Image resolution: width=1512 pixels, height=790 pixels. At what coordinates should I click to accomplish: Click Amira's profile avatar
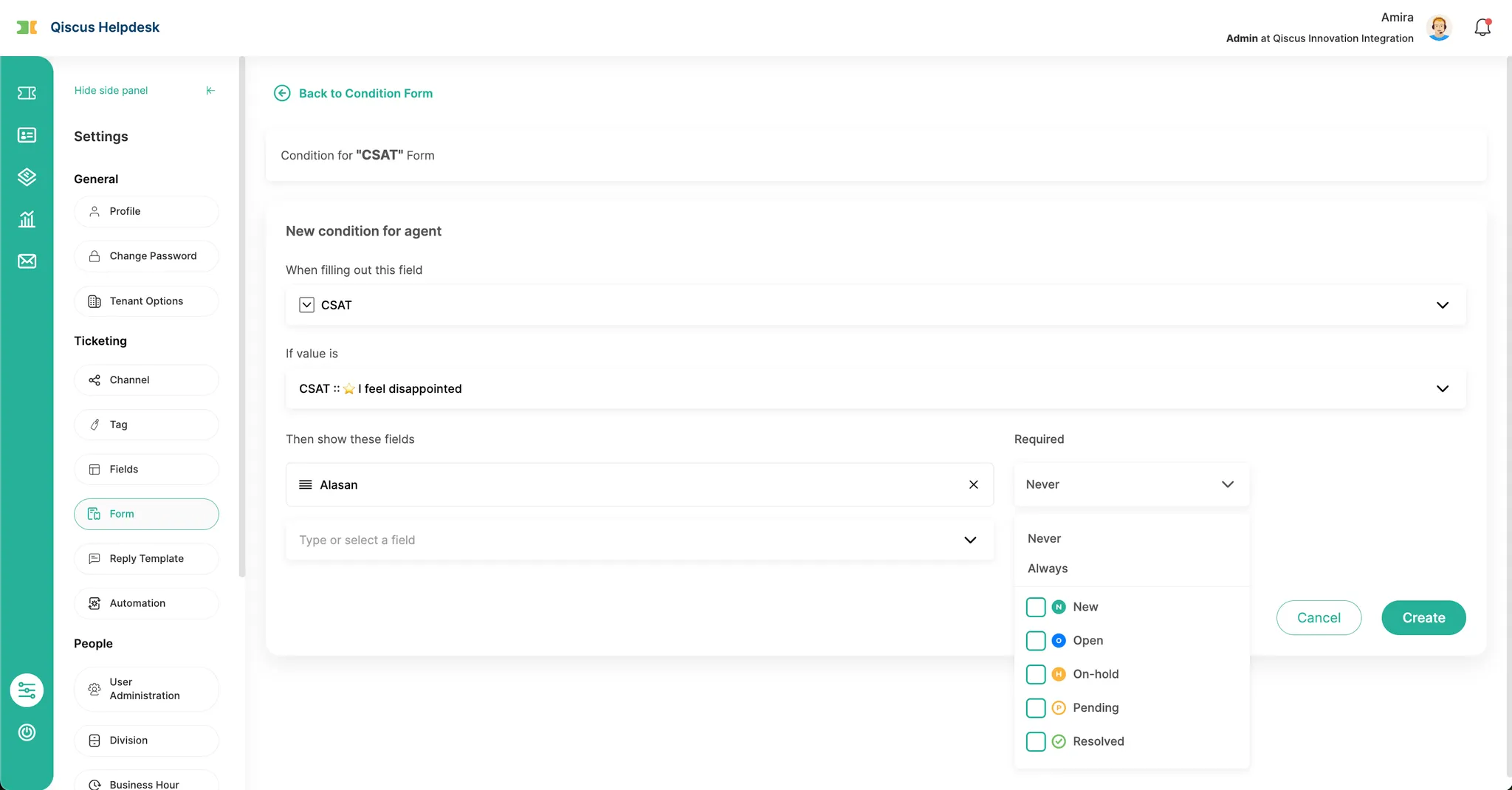coord(1438,28)
